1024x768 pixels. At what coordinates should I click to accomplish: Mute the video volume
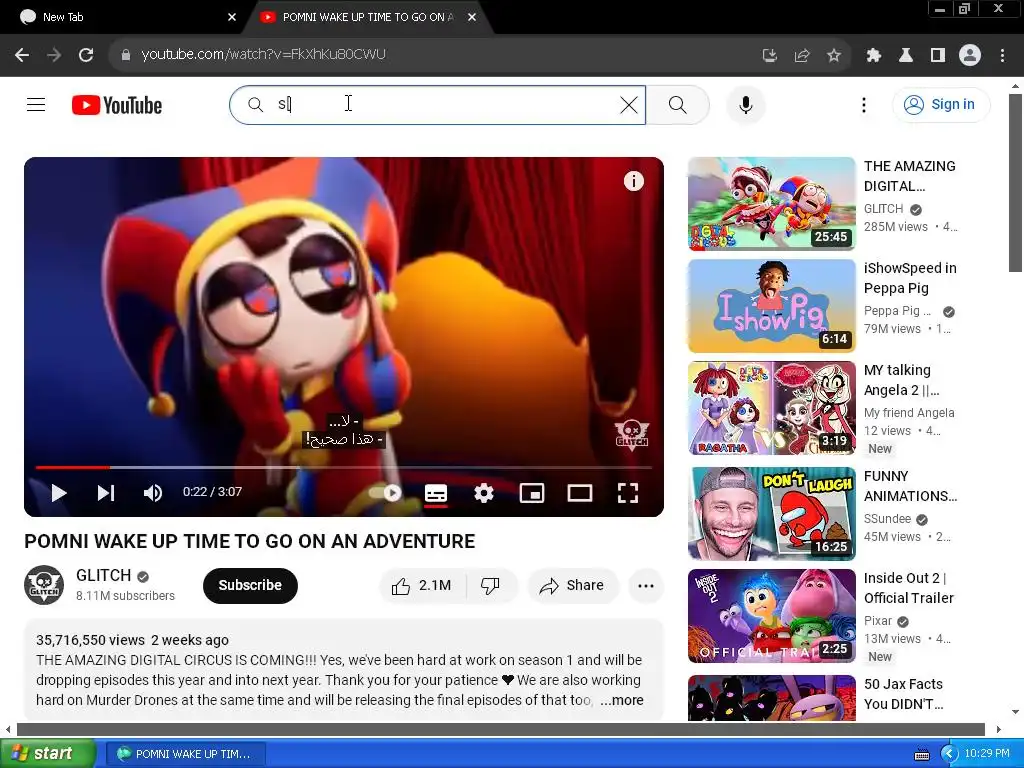[153, 493]
